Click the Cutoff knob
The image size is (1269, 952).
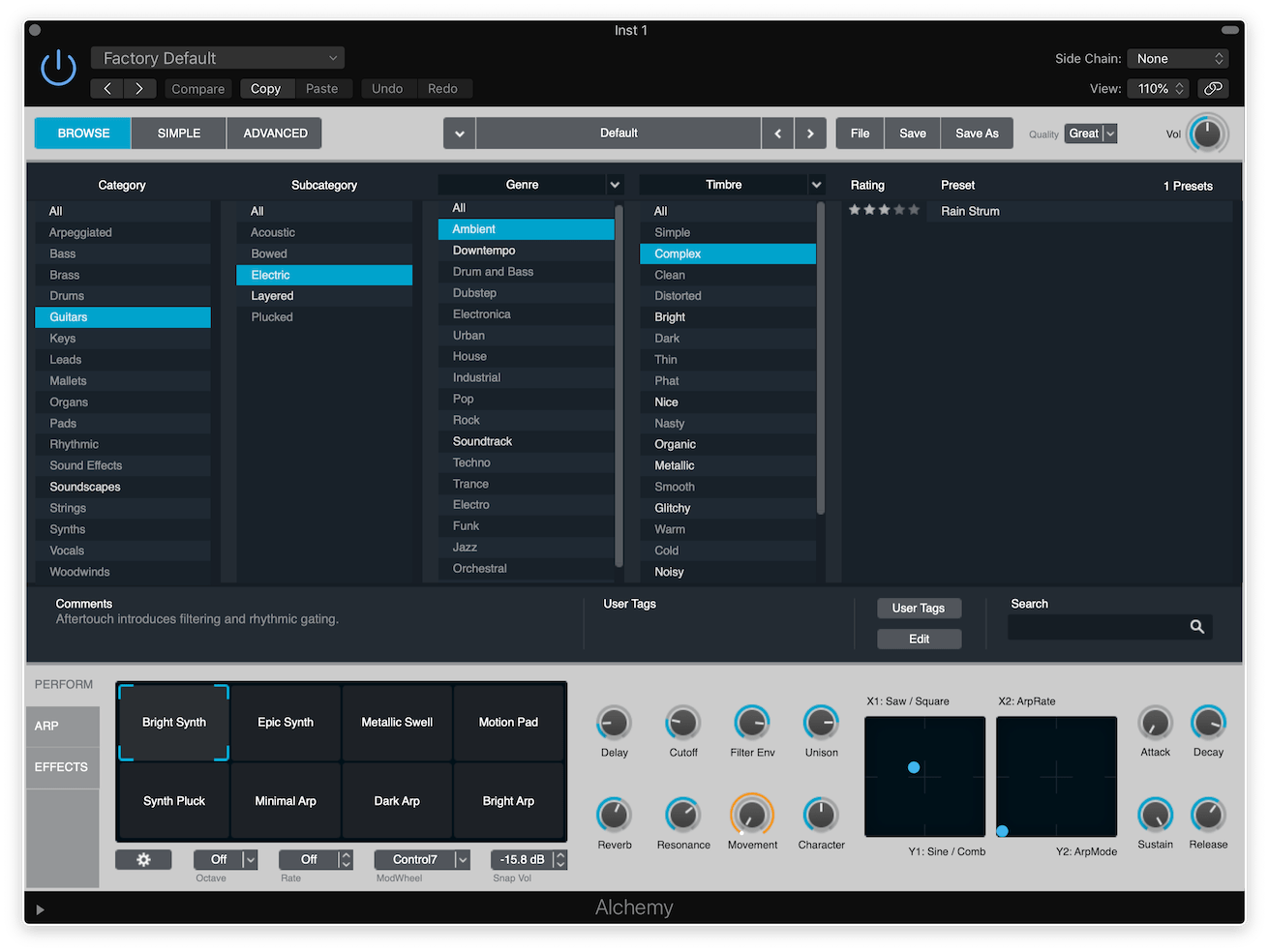683,723
